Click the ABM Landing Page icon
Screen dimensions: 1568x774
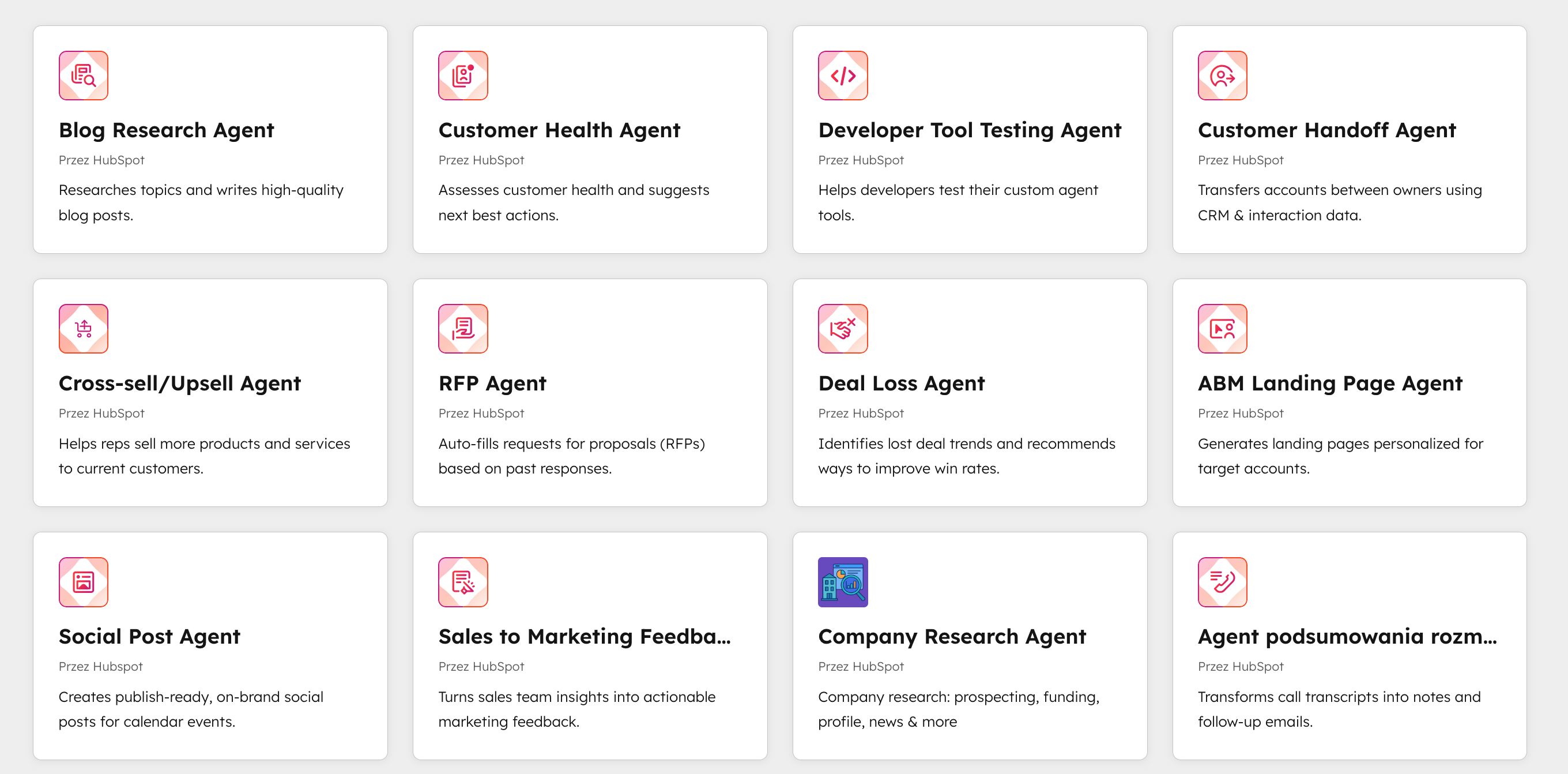tap(1222, 329)
